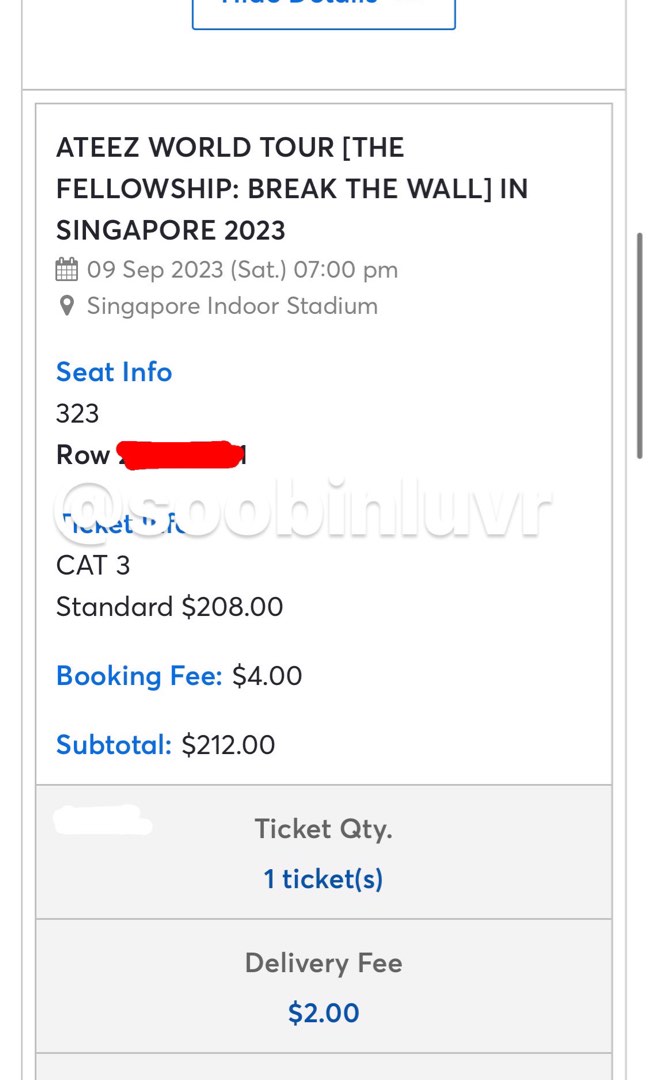
Task: Select the calendar icon to add event to calendar
Action: click(66, 269)
